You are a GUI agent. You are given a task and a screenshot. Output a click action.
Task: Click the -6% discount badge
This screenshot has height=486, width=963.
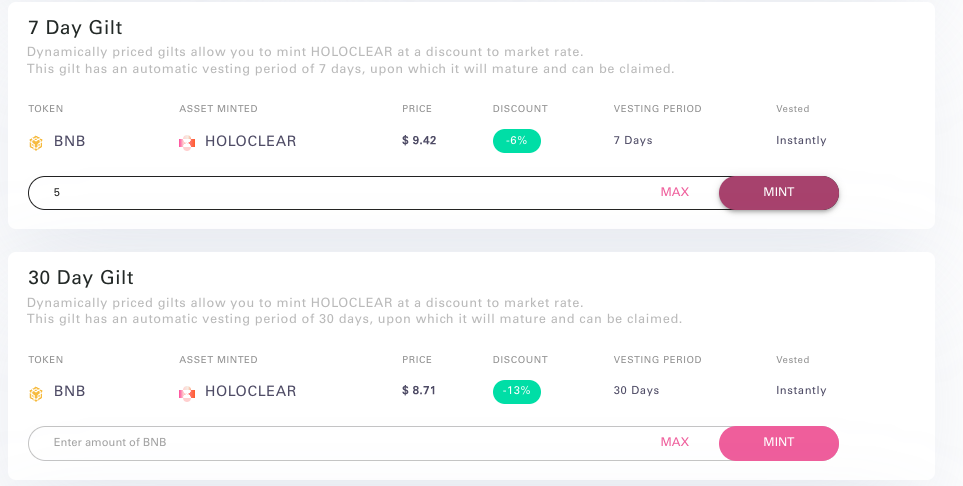[x=517, y=141]
